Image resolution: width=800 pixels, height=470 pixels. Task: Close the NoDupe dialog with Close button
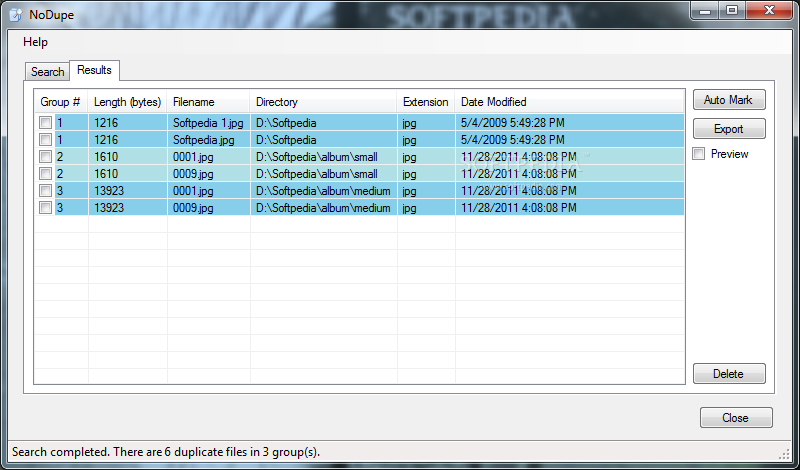736,417
